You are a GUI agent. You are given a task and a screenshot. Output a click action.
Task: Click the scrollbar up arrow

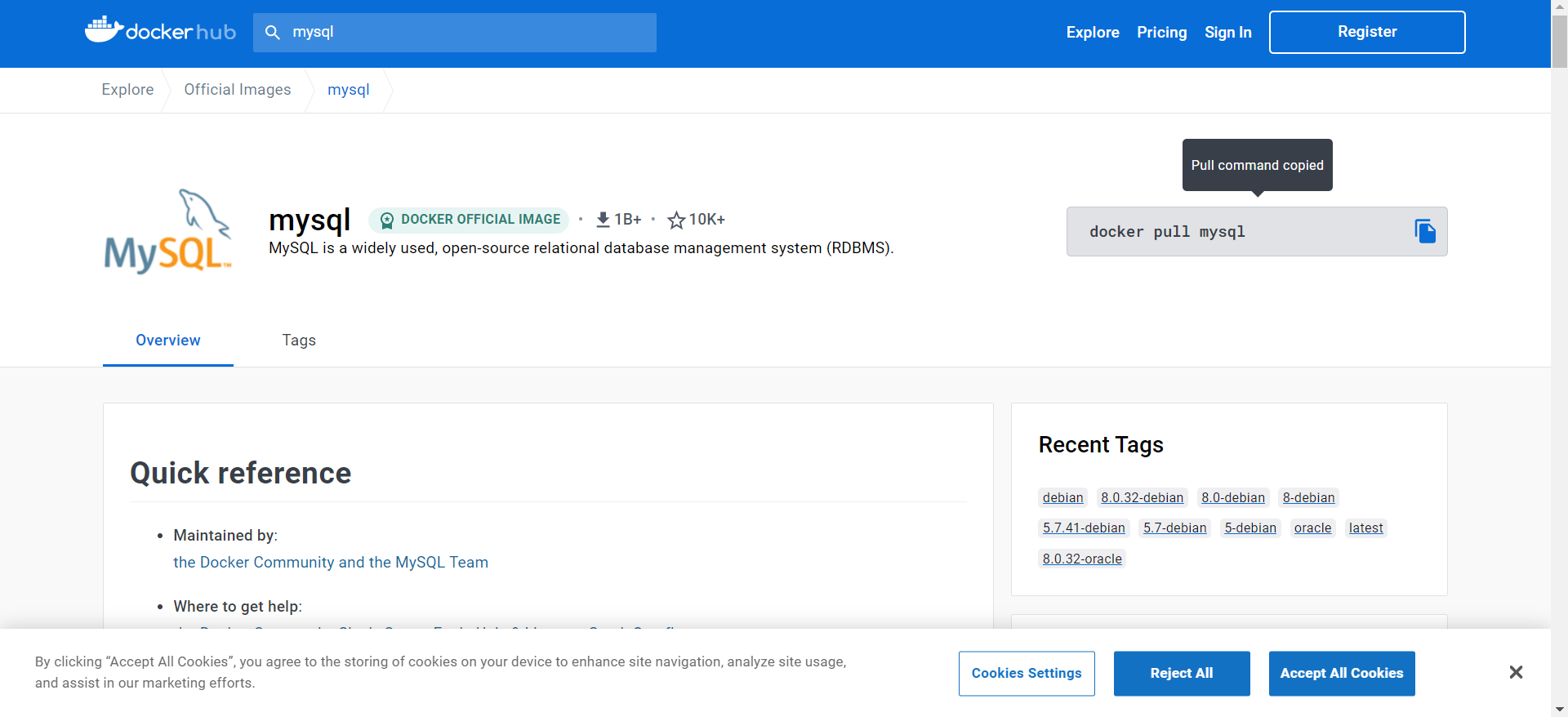pyautogui.click(x=1559, y=7)
